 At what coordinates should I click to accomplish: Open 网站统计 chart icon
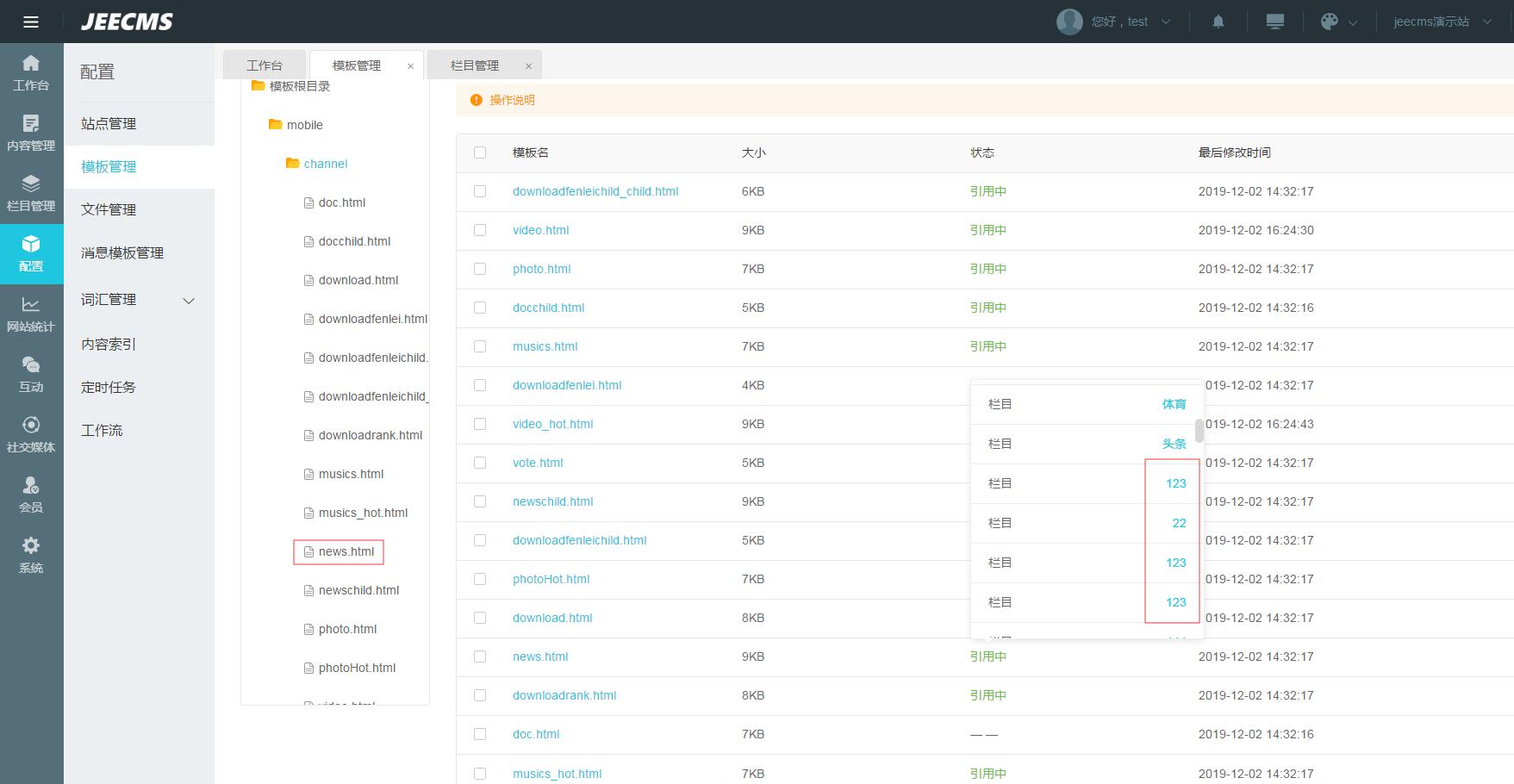point(31,314)
